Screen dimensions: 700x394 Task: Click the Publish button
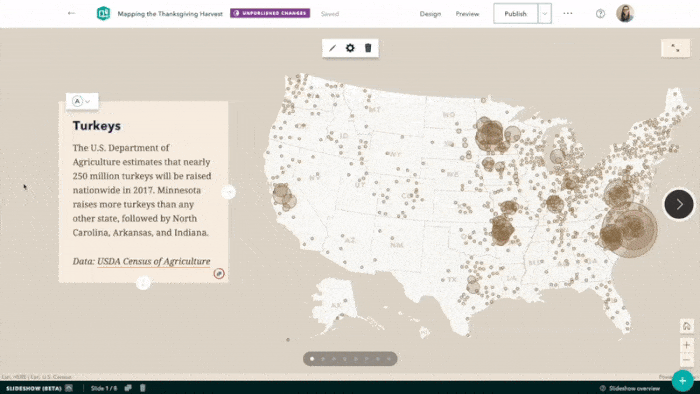(516, 14)
